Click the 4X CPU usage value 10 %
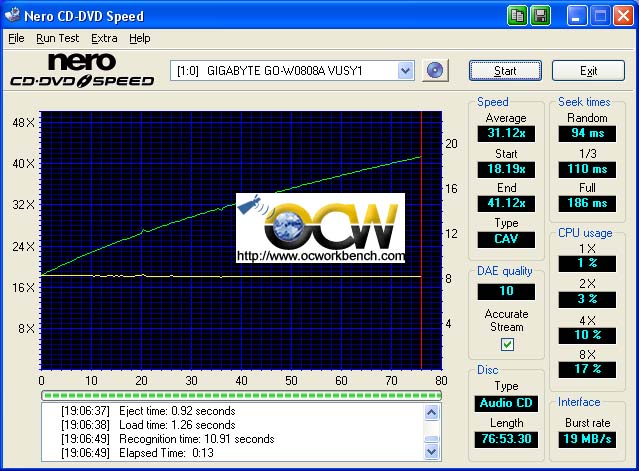 [x=587, y=335]
